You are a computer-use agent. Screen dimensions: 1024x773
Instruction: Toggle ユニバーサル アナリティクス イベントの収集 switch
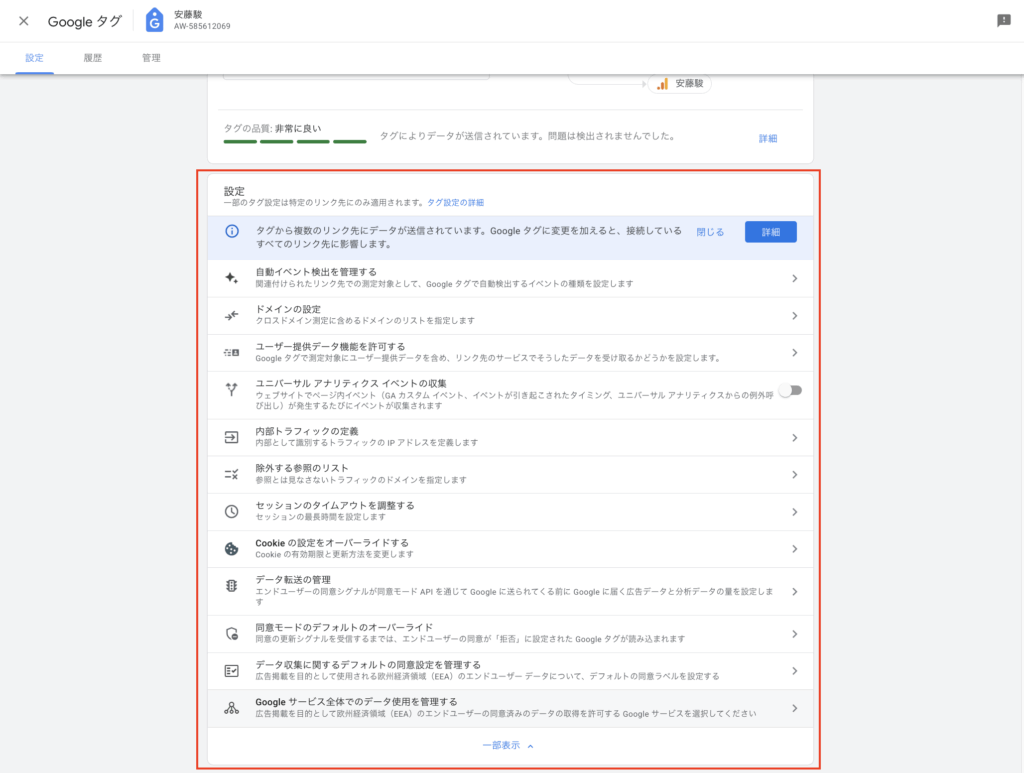point(791,390)
